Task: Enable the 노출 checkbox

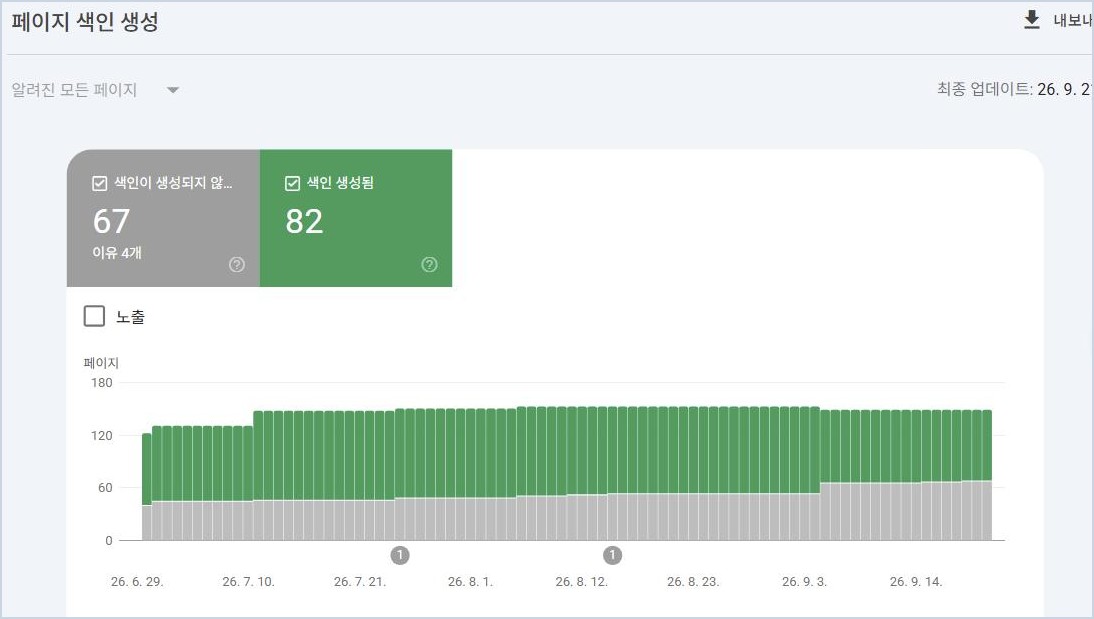Action: click(94, 316)
